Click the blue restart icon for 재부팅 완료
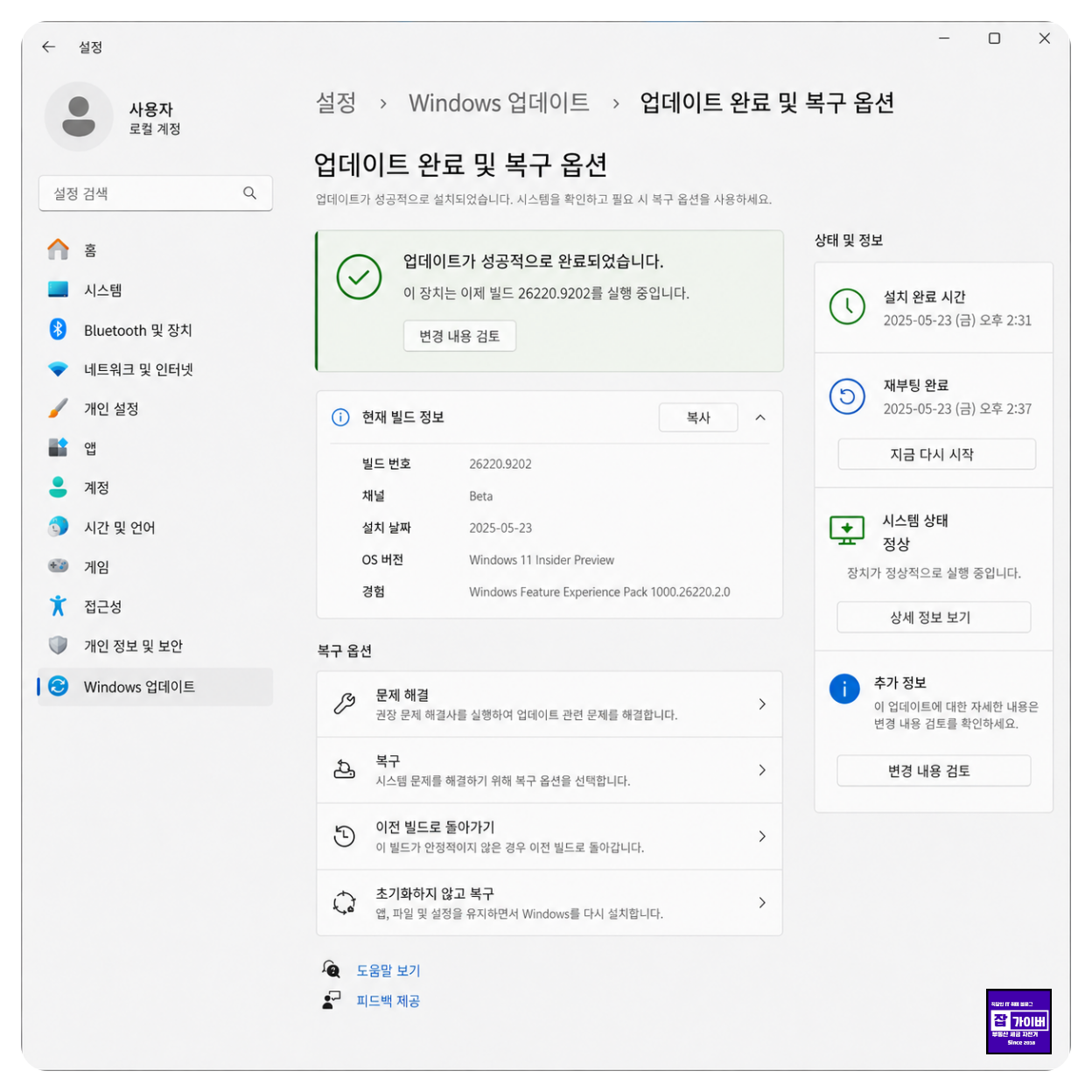1092x1092 pixels. coord(847,397)
